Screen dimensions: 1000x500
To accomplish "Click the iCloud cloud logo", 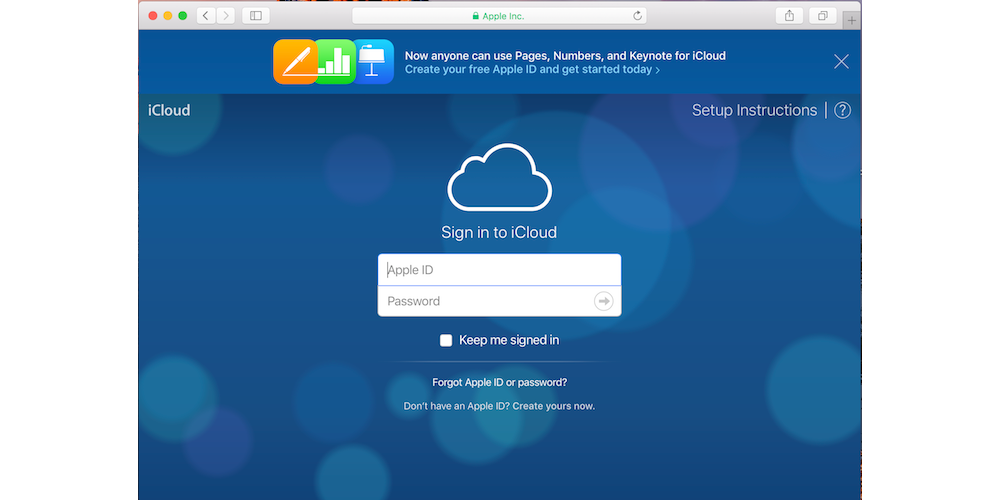I will point(499,177).
